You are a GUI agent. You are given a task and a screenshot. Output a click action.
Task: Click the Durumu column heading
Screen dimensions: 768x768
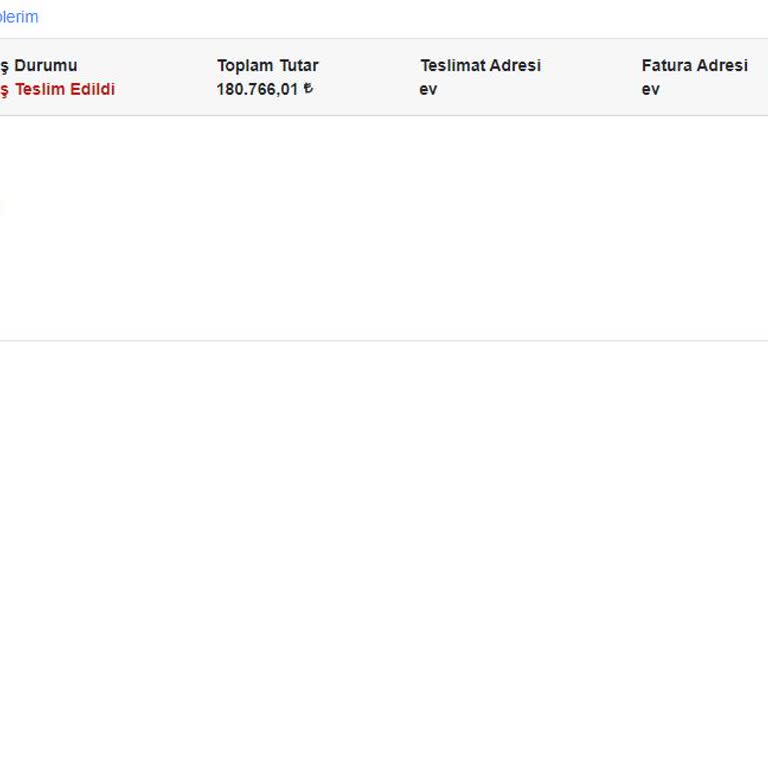click(44, 66)
